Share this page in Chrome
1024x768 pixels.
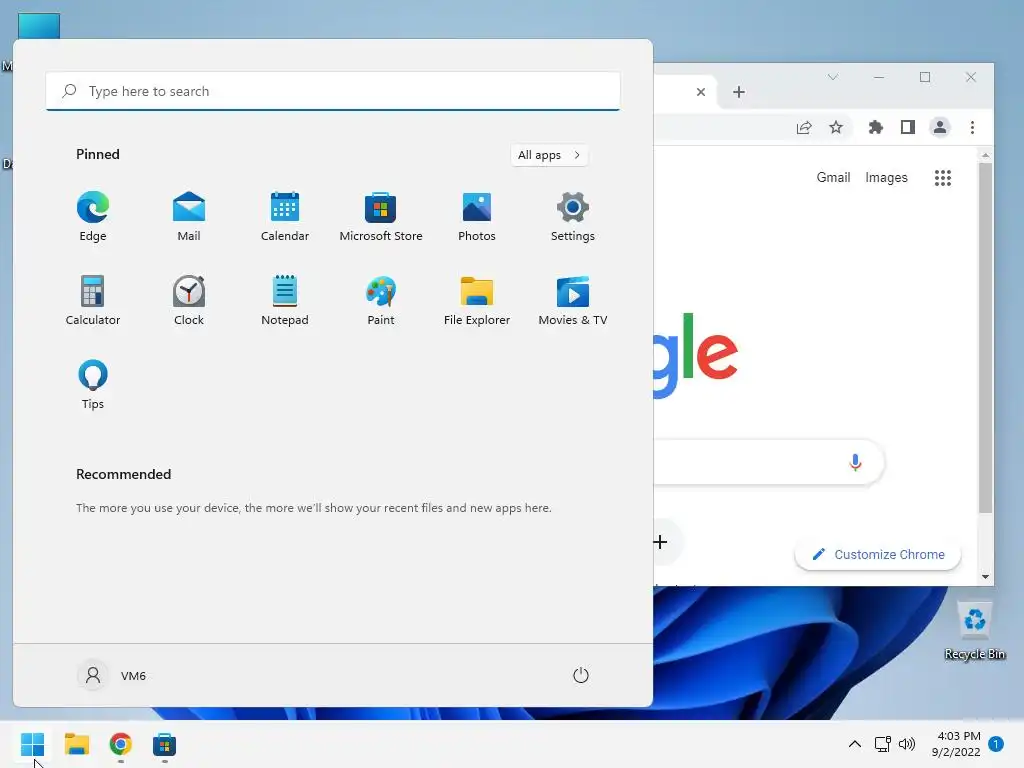tap(804, 127)
